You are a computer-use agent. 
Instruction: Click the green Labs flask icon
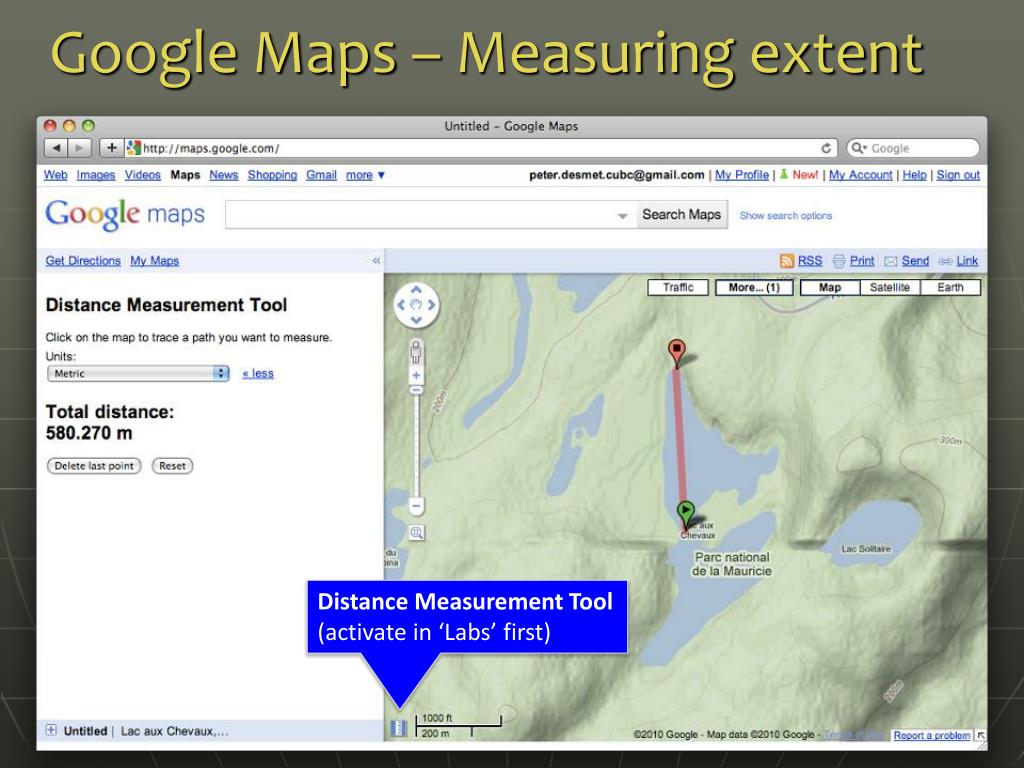tap(784, 174)
